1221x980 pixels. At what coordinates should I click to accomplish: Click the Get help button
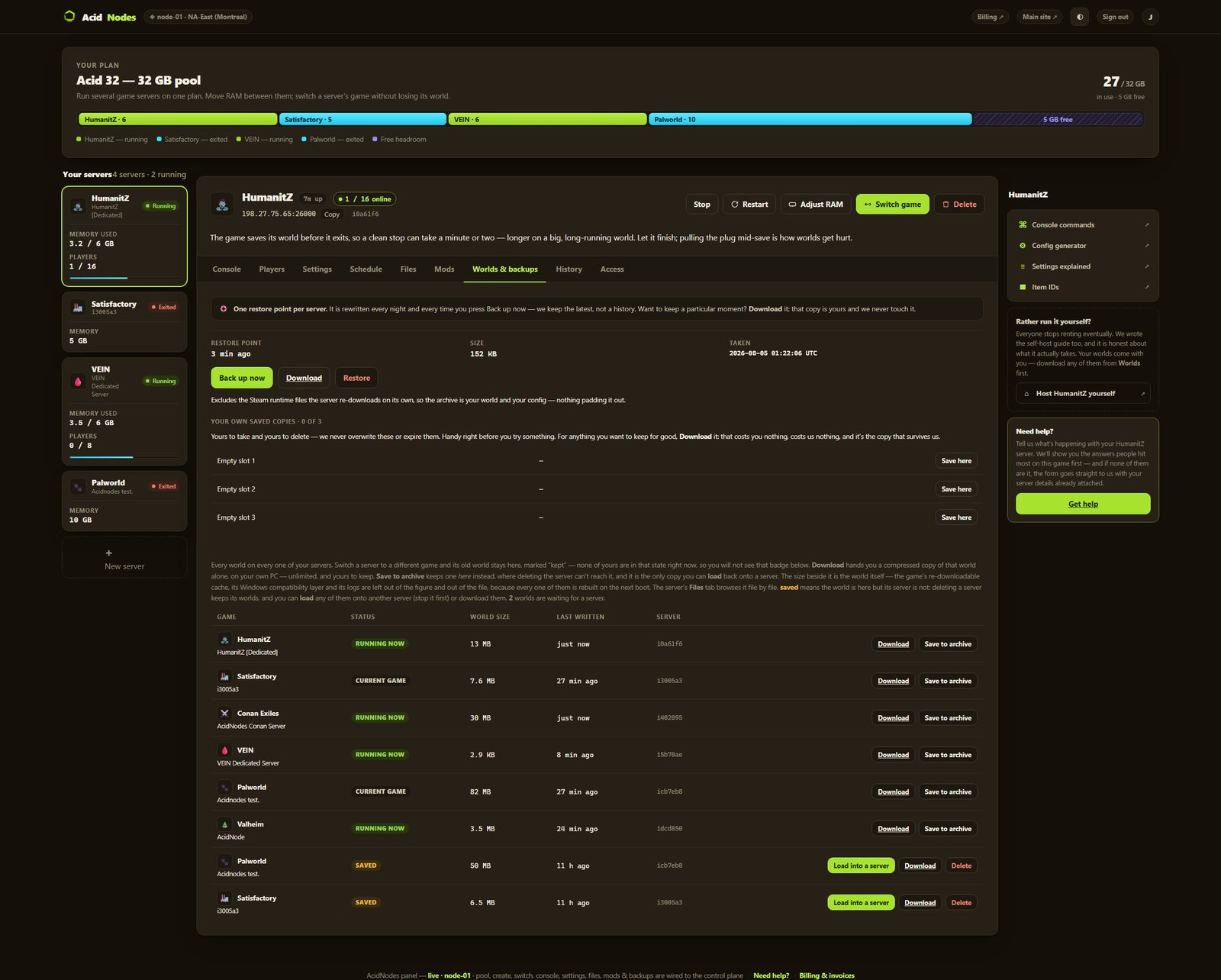pos(1083,504)
